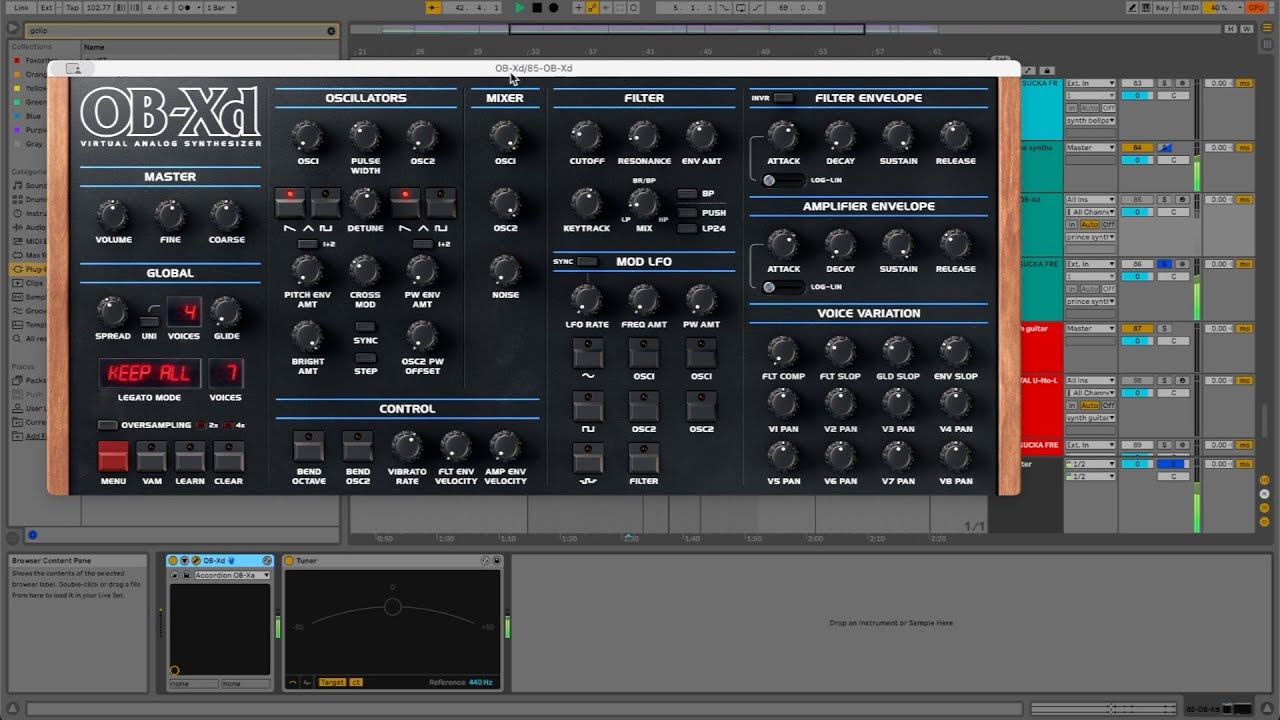Screen dimensions: 1280x720
Task: Toggle the Filter Envelope LOG-LIN switch
Action: (x=783, y=180)
